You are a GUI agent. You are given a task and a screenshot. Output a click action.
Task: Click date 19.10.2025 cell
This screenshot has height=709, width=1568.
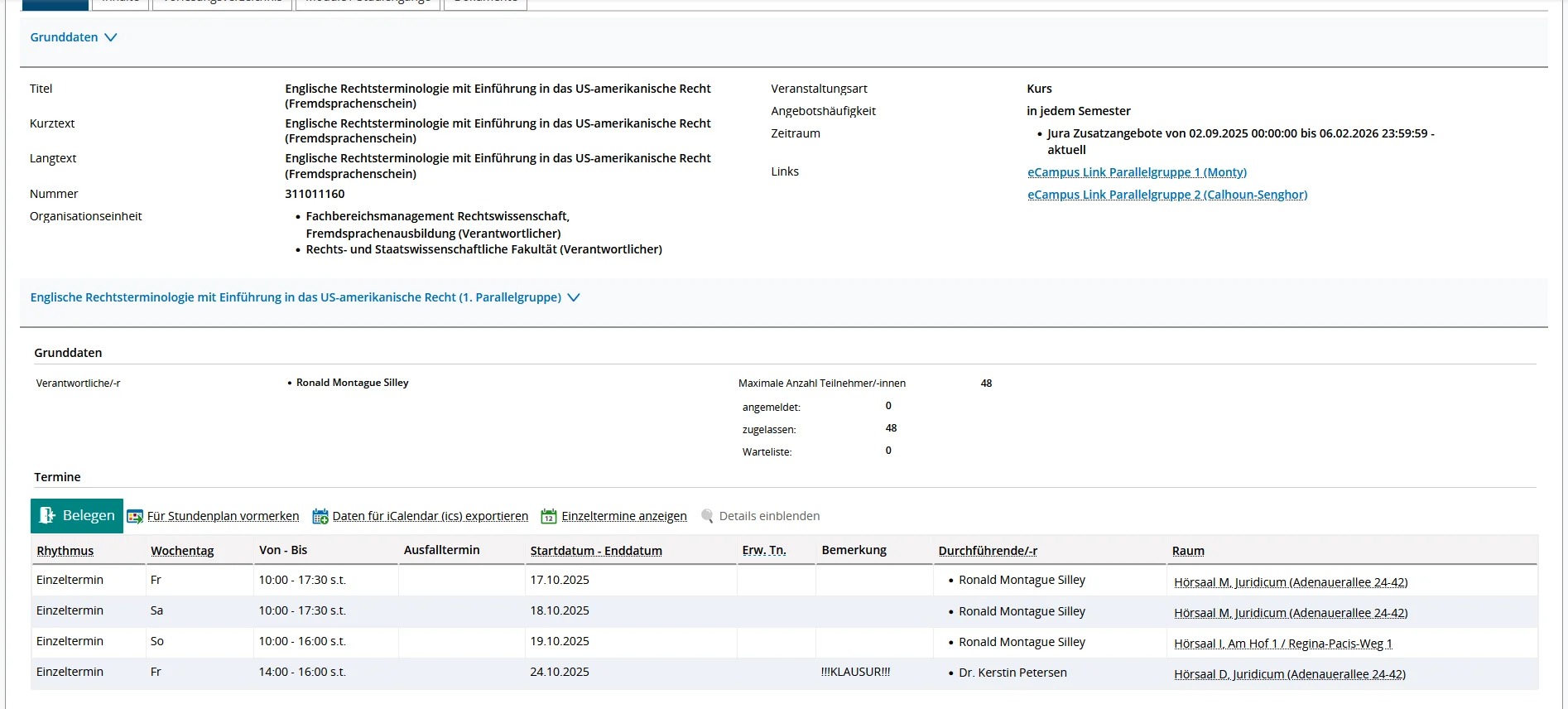click(x=560, y=641)
